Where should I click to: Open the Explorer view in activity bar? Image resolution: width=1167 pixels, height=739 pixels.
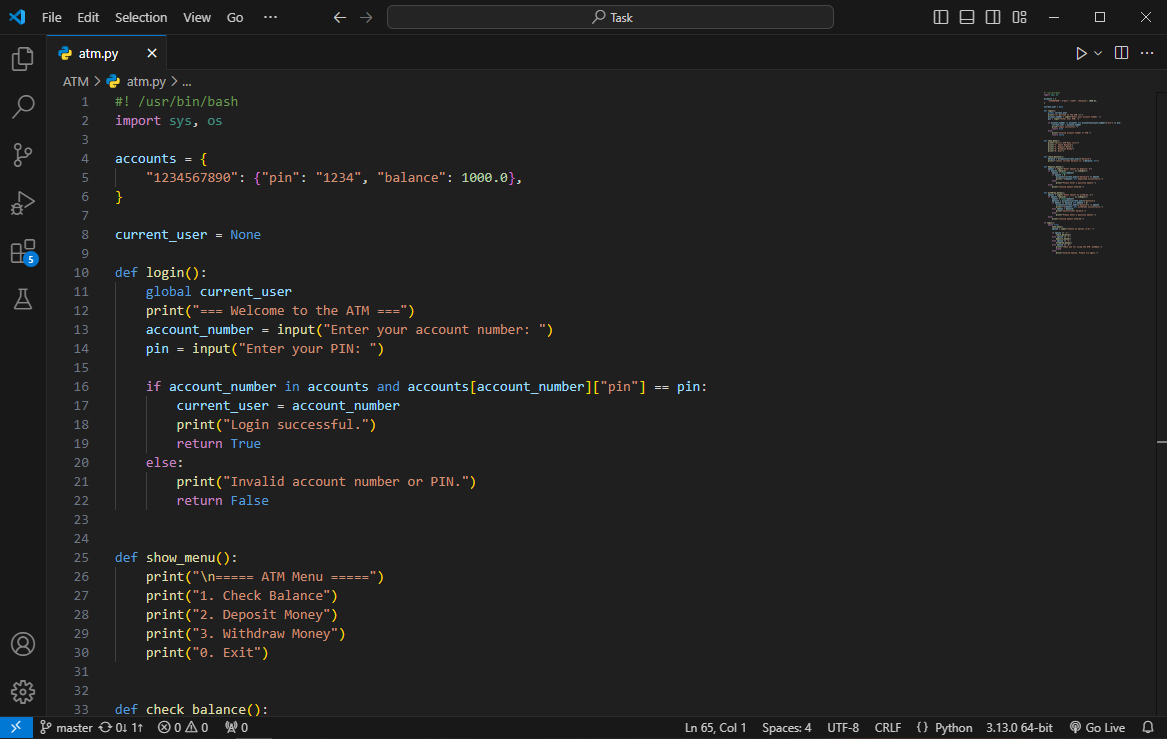pyautogui.click(x=22, y=59)
